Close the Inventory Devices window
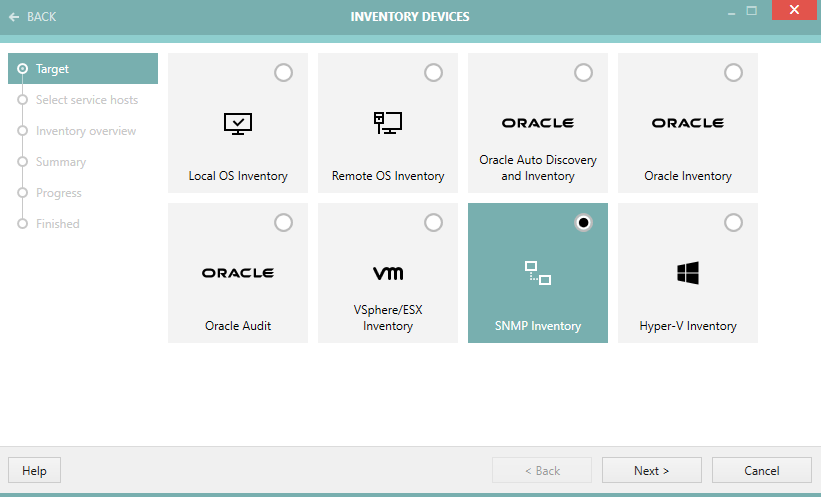 (794, 9)
